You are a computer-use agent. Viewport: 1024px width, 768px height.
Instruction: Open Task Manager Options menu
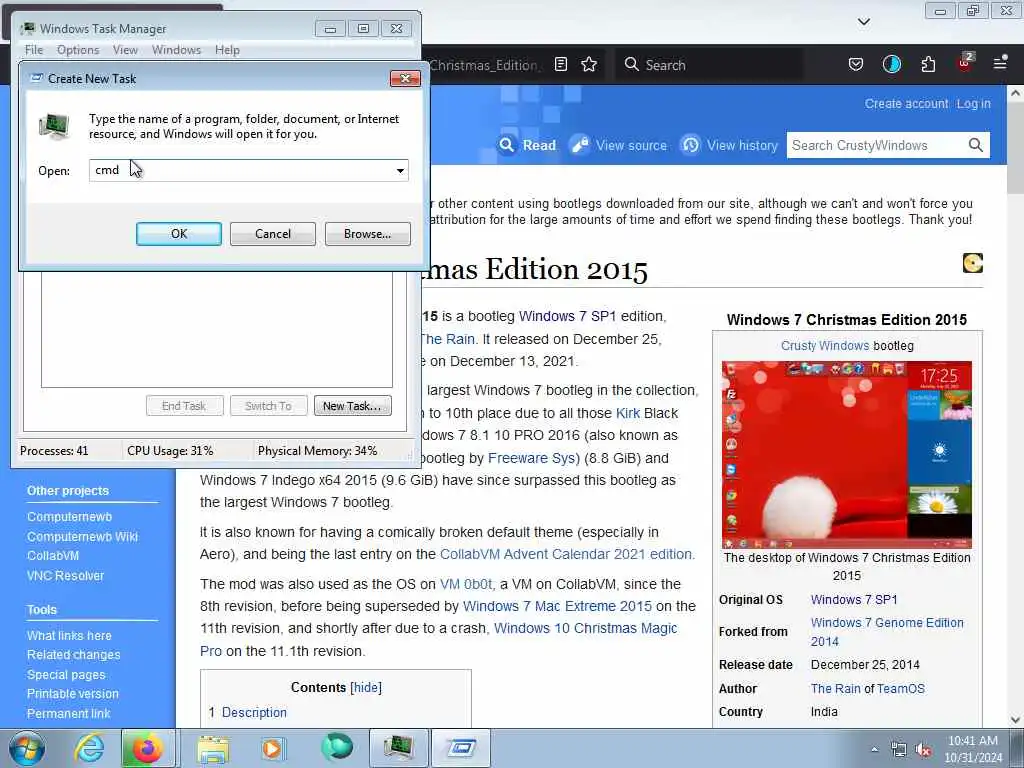click(78, 50)
